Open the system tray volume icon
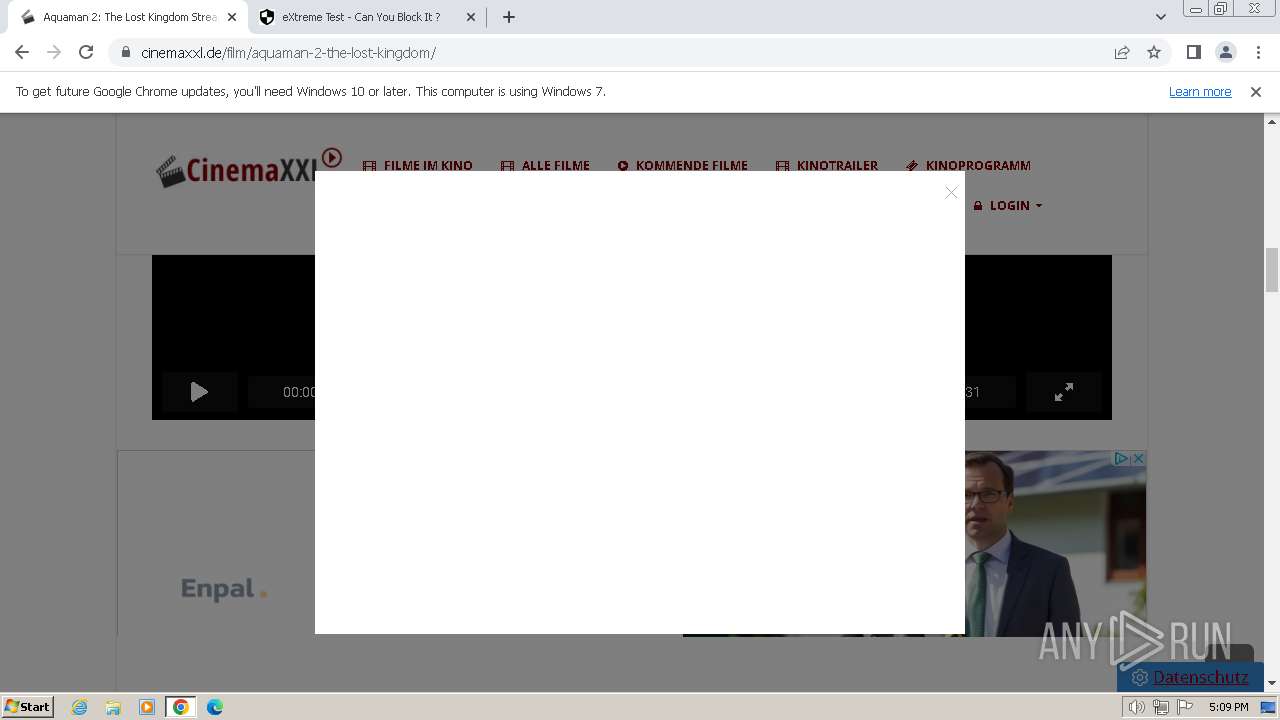This screenshot has width=1280, height=720. [x=1137, y=707]
